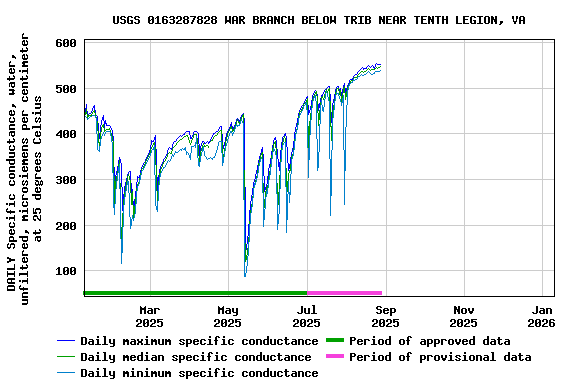Click legend text Daily minimum specific conductance
Screen dimensions: 576x384
click(x=199, y=373)
